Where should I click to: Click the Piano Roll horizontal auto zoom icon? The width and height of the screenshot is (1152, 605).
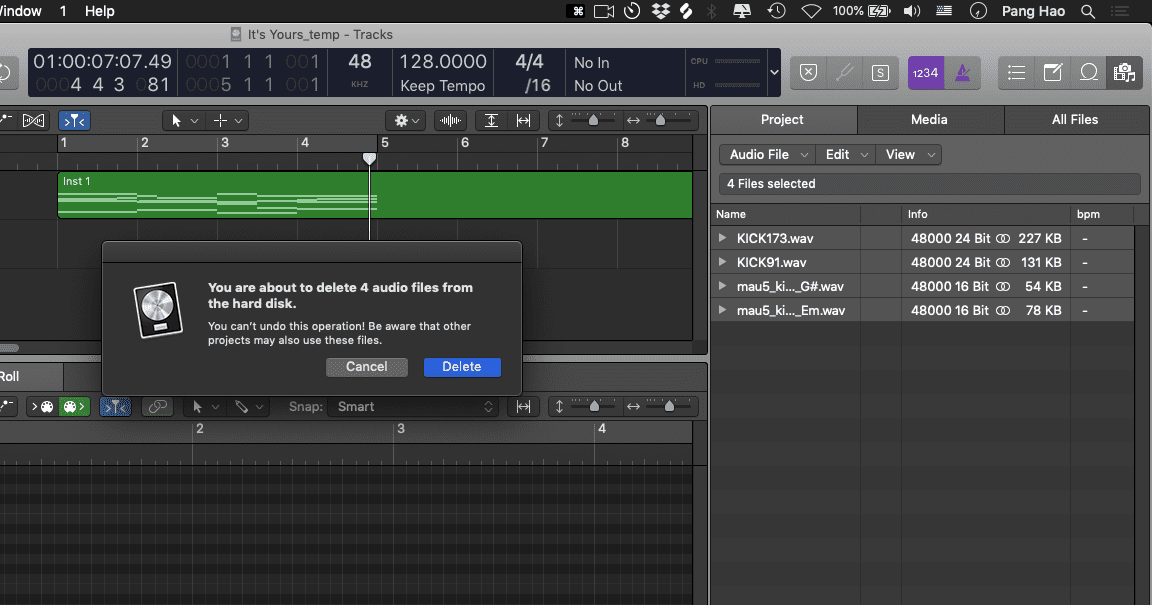point(523,407)
